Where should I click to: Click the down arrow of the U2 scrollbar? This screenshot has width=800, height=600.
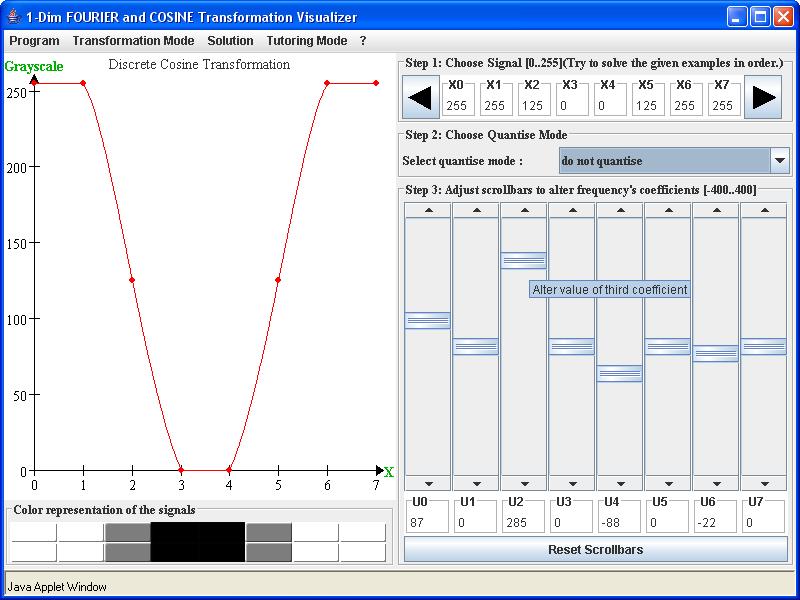(x=524, y=483)
